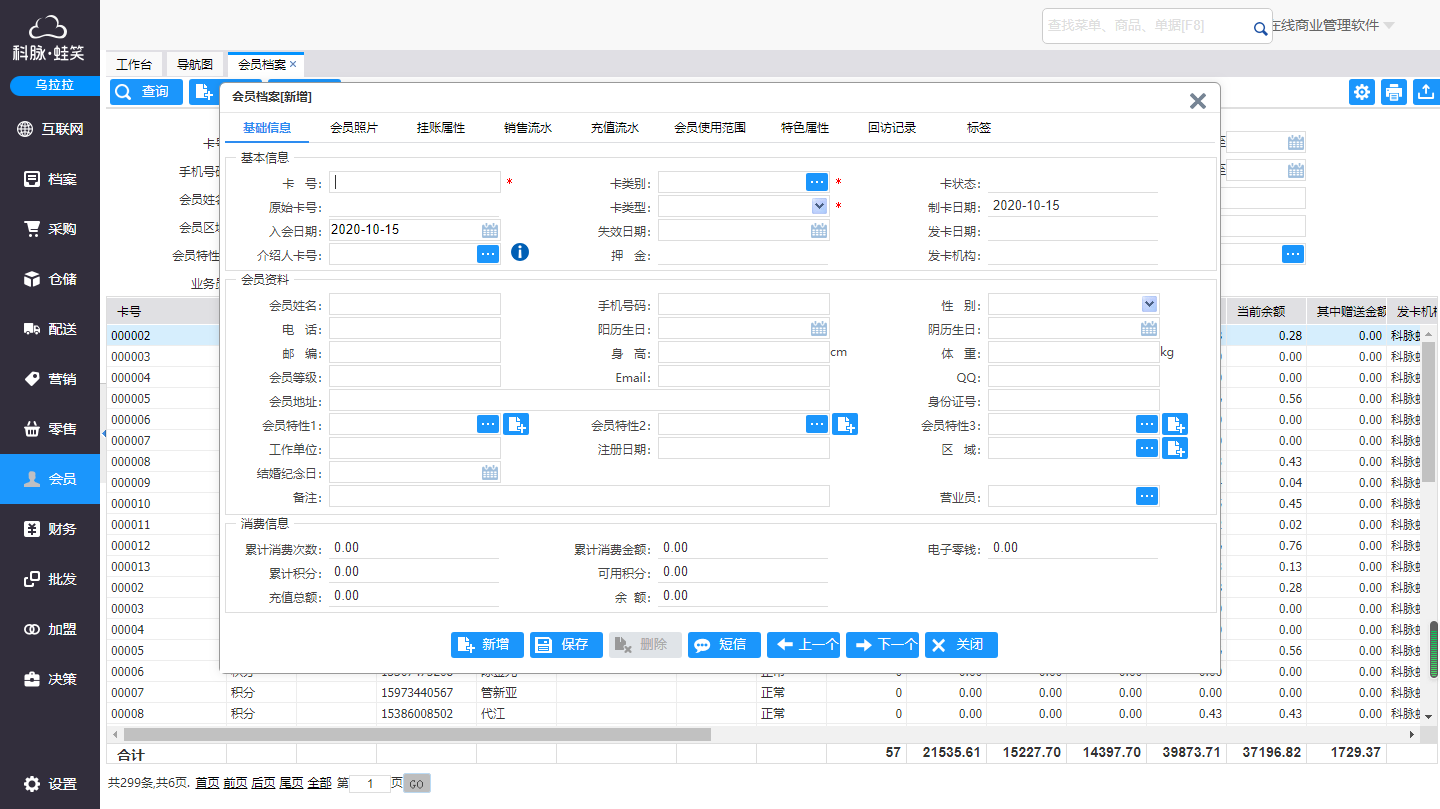
Task: Click the 关闭 button
Action: (x=961, y=645)
